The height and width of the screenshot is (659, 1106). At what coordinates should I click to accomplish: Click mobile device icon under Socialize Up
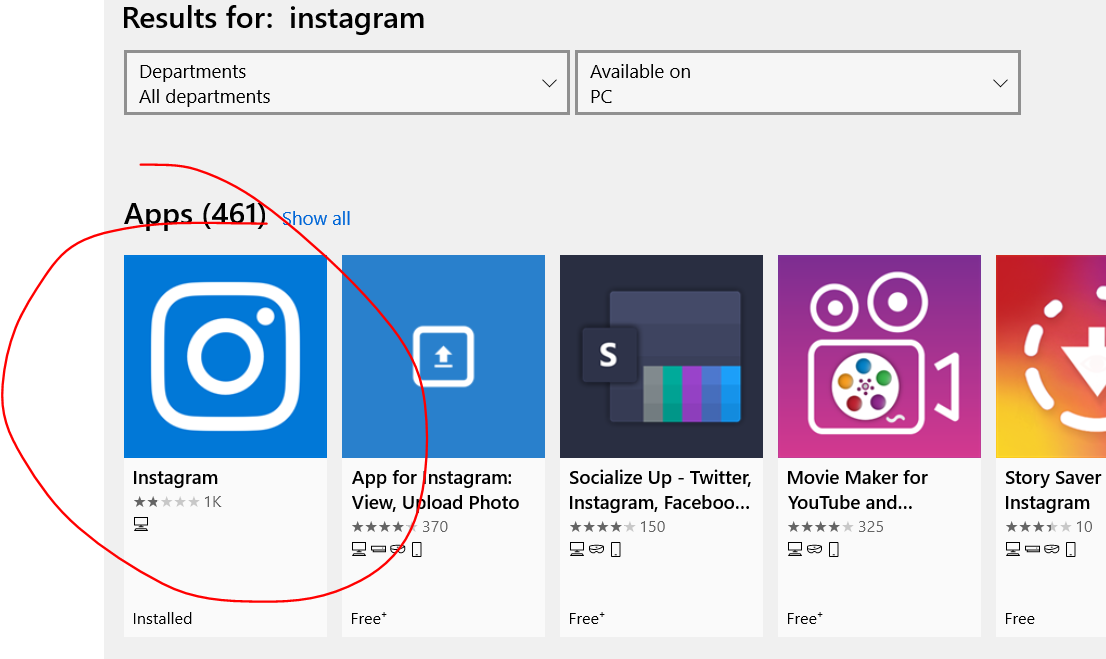616,549
